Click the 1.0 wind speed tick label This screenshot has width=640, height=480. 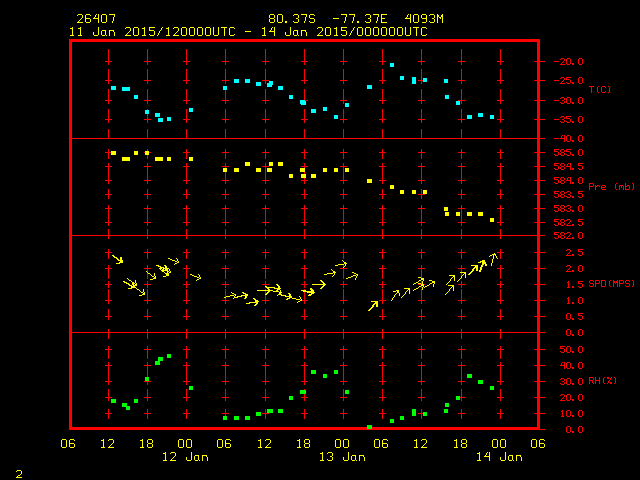pos(575,301)
